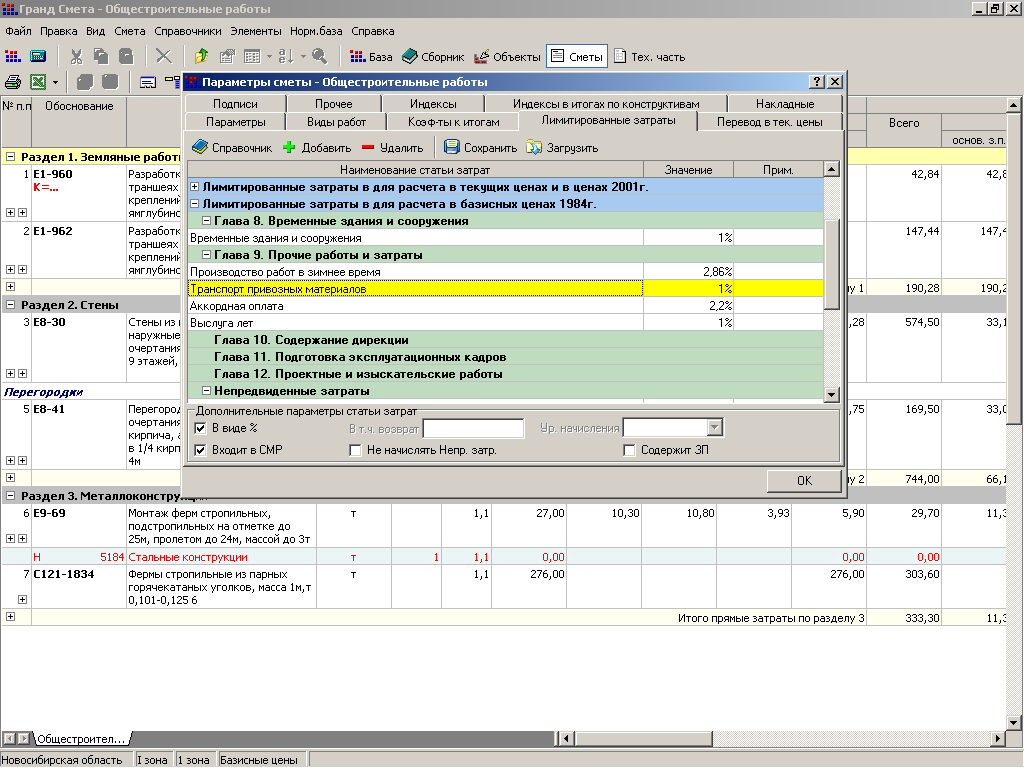Image resolution: width=1024 pixels, height=768 pixels.
Task: Click the X delete icon in the toolbar
Action: tap(164, 57)
